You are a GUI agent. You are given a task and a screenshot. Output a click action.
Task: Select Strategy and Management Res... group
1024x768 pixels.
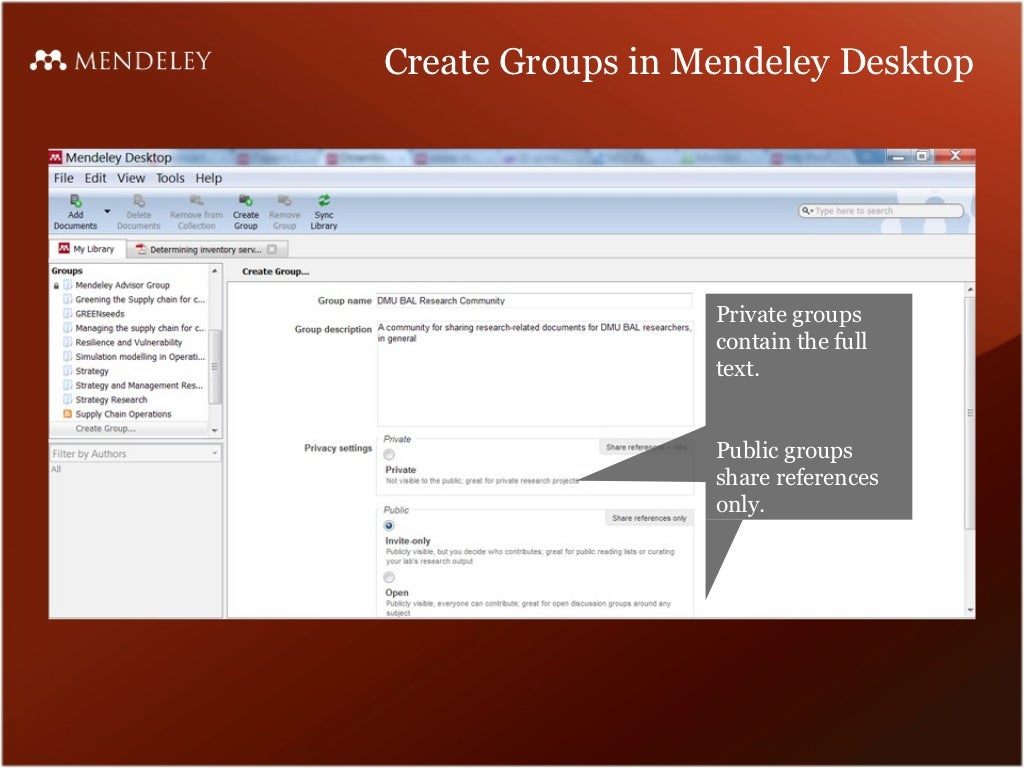[139, 386]
